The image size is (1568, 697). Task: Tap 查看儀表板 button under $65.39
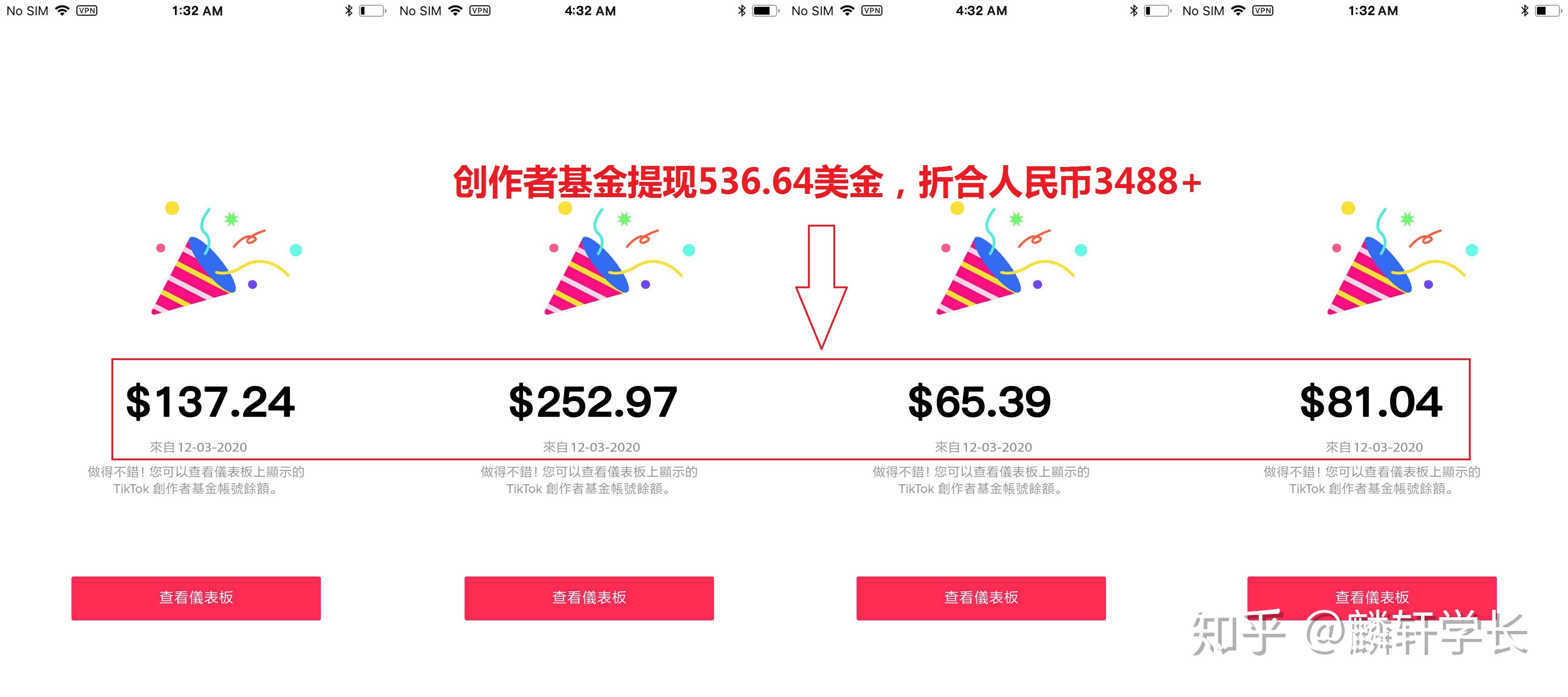[x=981, y=598]
